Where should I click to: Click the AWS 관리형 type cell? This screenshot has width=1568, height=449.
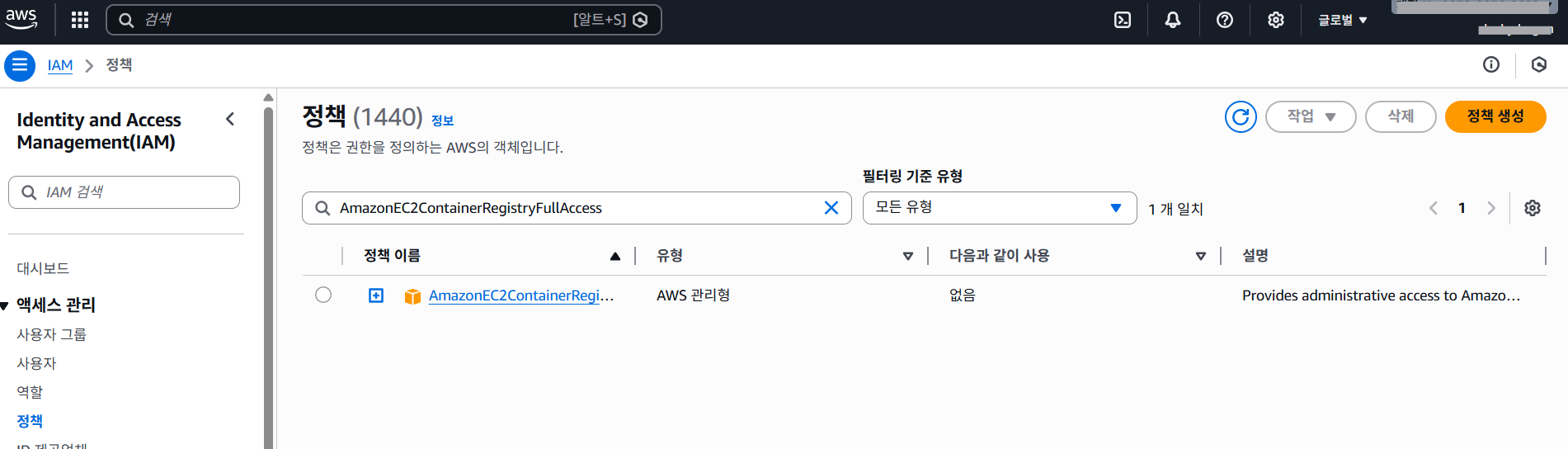693,295
